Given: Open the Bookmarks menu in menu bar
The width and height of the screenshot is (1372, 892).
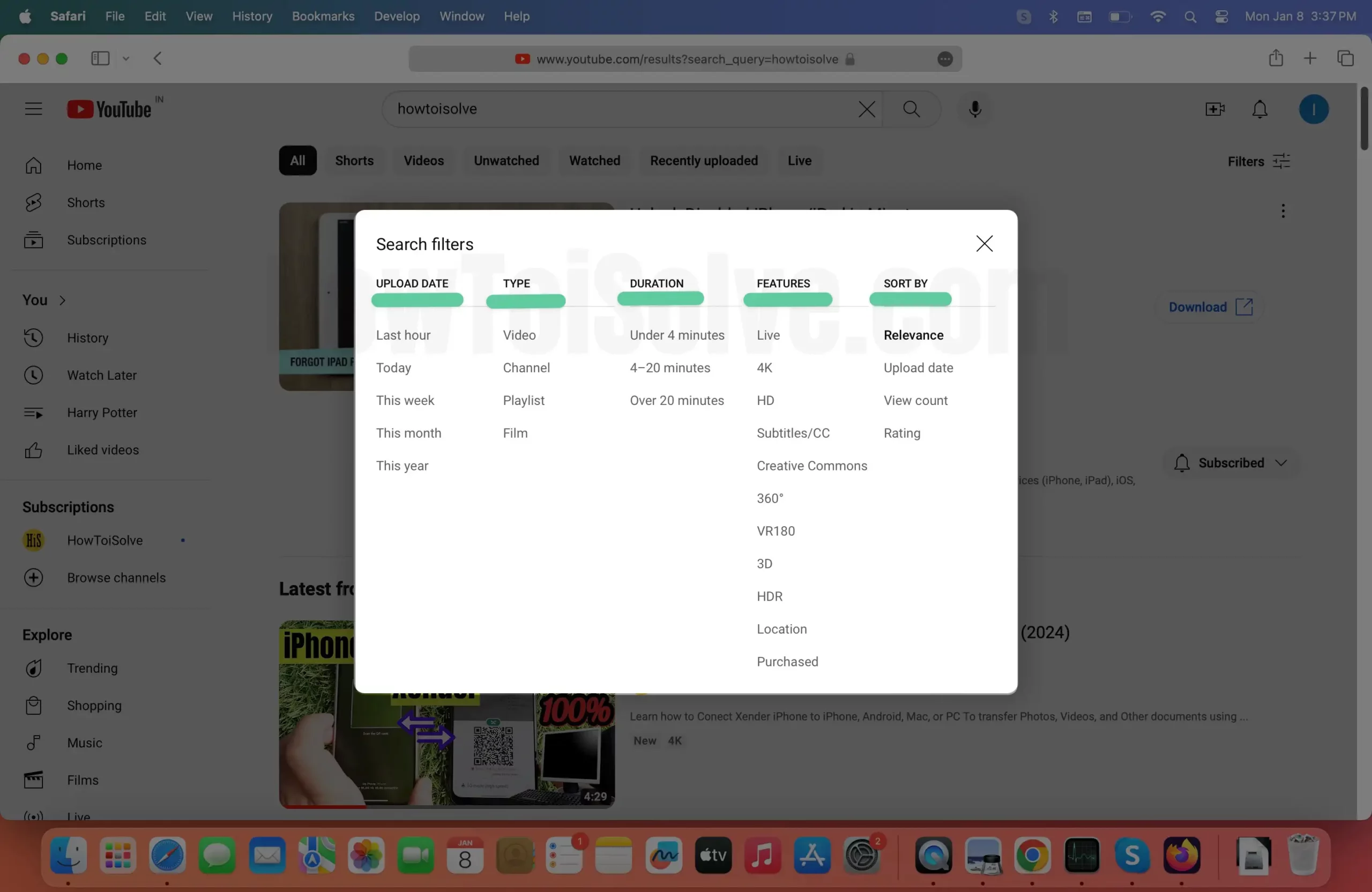Looking at the screenshot, I should point(323,16).
